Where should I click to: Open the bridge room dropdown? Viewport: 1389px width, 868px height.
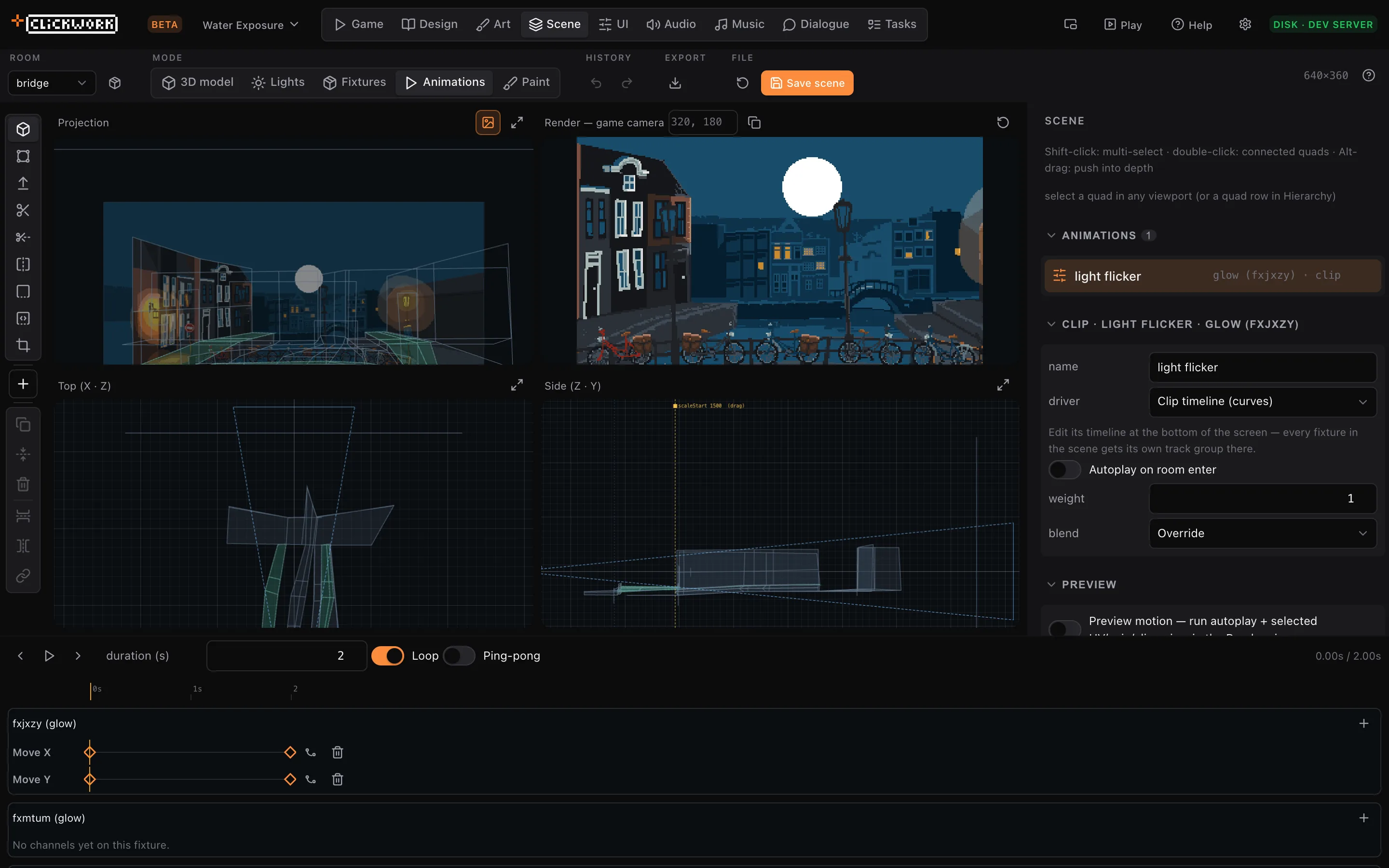pyautogui.click(x=52, y=82)
